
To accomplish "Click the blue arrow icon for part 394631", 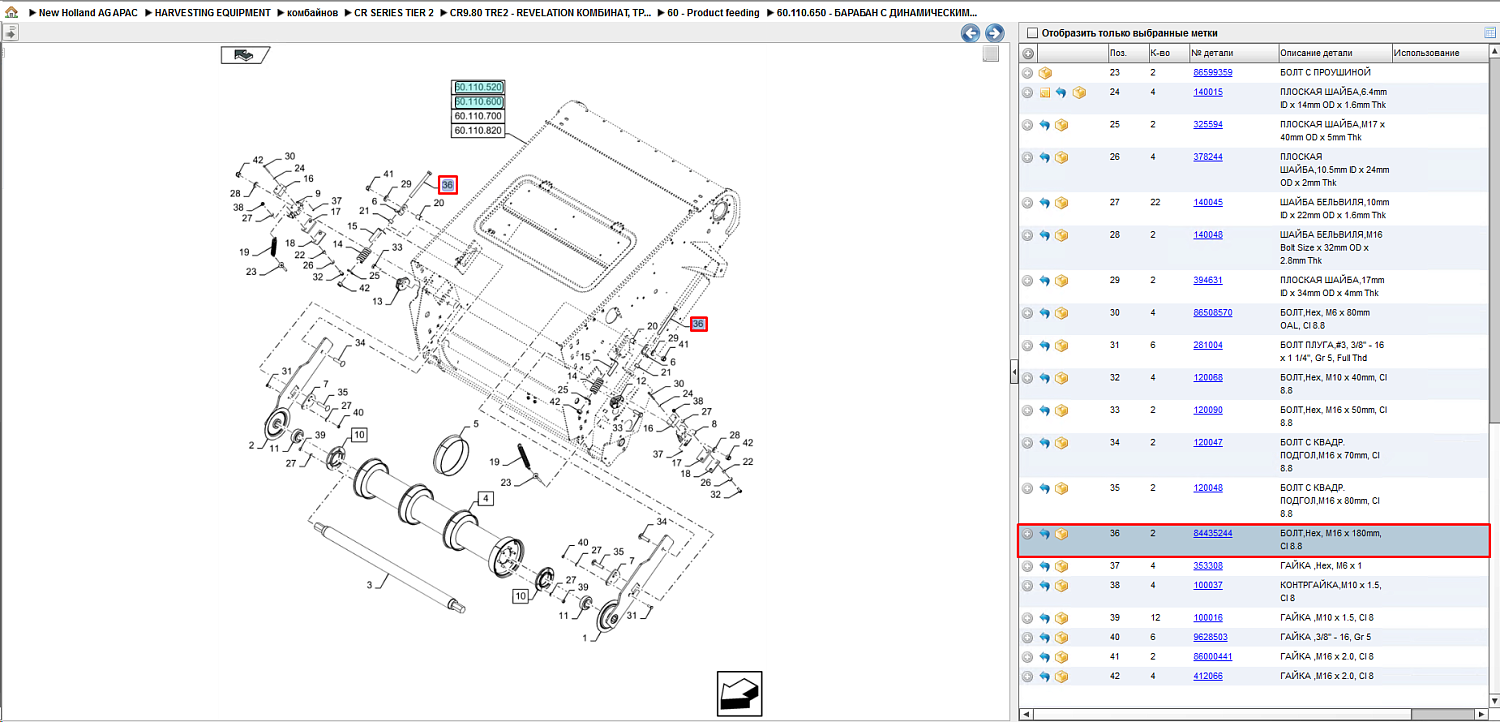I will pyautogui.click(x=1045, y=281).
